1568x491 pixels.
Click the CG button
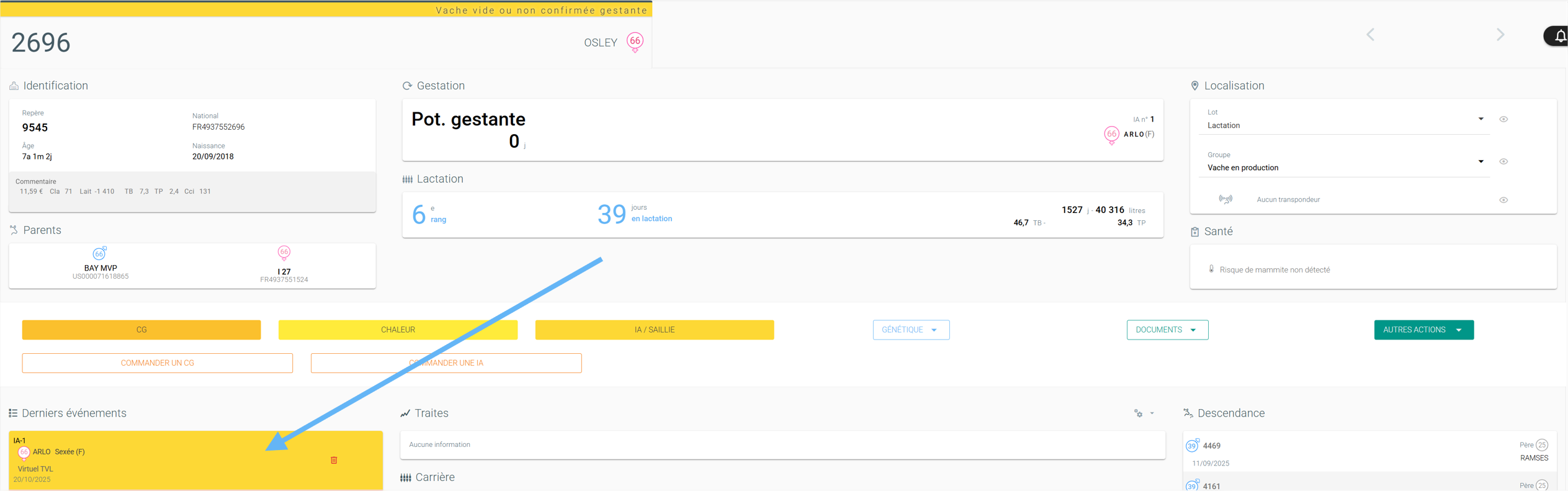point(141,330)
